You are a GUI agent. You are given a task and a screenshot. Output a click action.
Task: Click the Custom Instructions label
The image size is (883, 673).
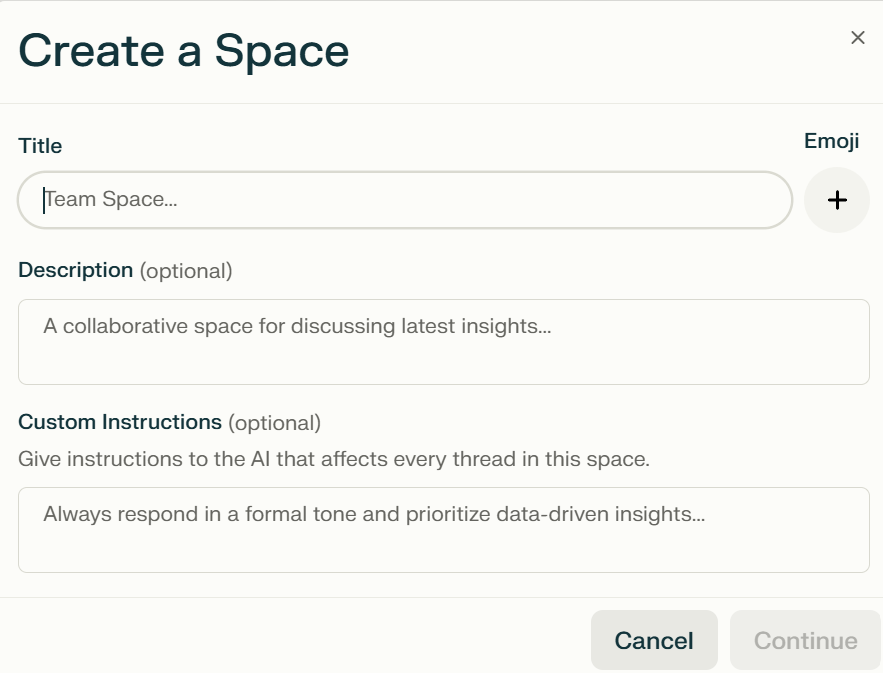120,422
